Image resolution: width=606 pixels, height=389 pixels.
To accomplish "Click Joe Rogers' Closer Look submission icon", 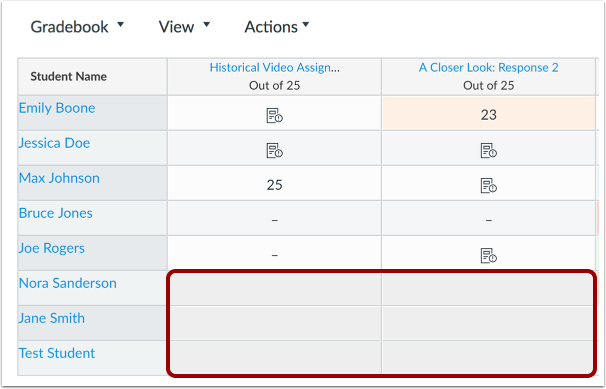I will (x=489, y=255).
